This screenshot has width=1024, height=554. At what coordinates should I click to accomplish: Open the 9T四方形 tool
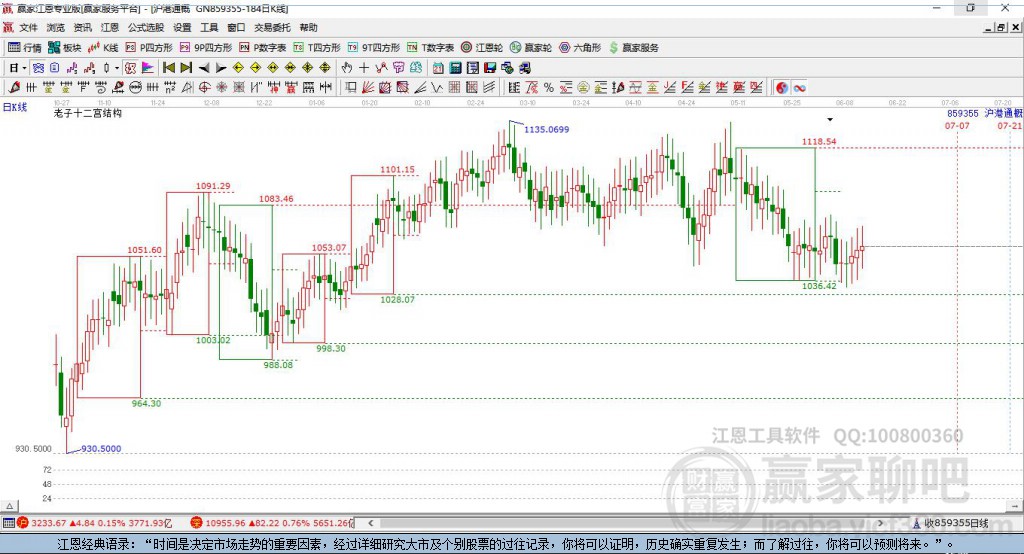point(374,48)
